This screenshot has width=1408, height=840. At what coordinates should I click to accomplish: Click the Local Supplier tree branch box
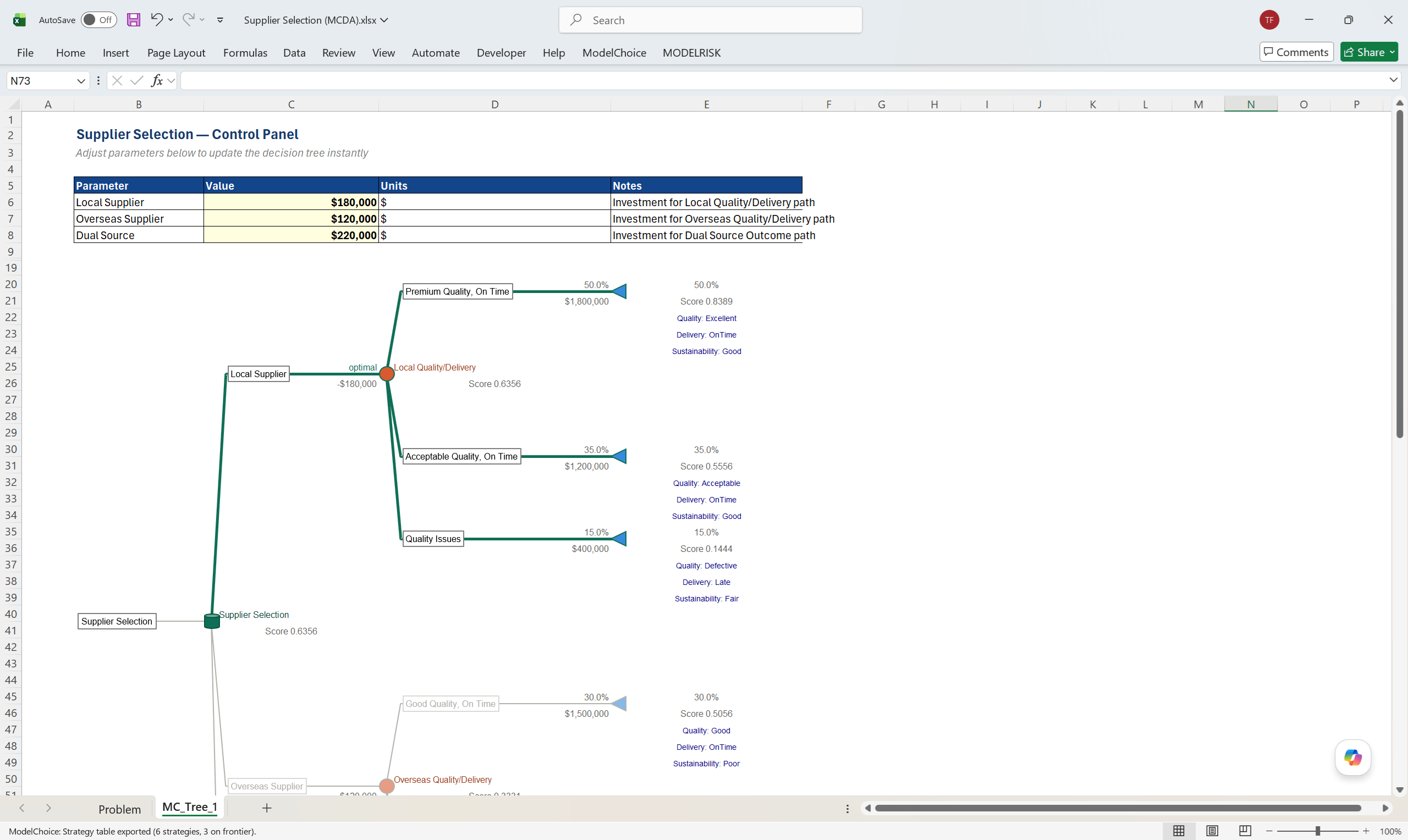pos(258,374)
